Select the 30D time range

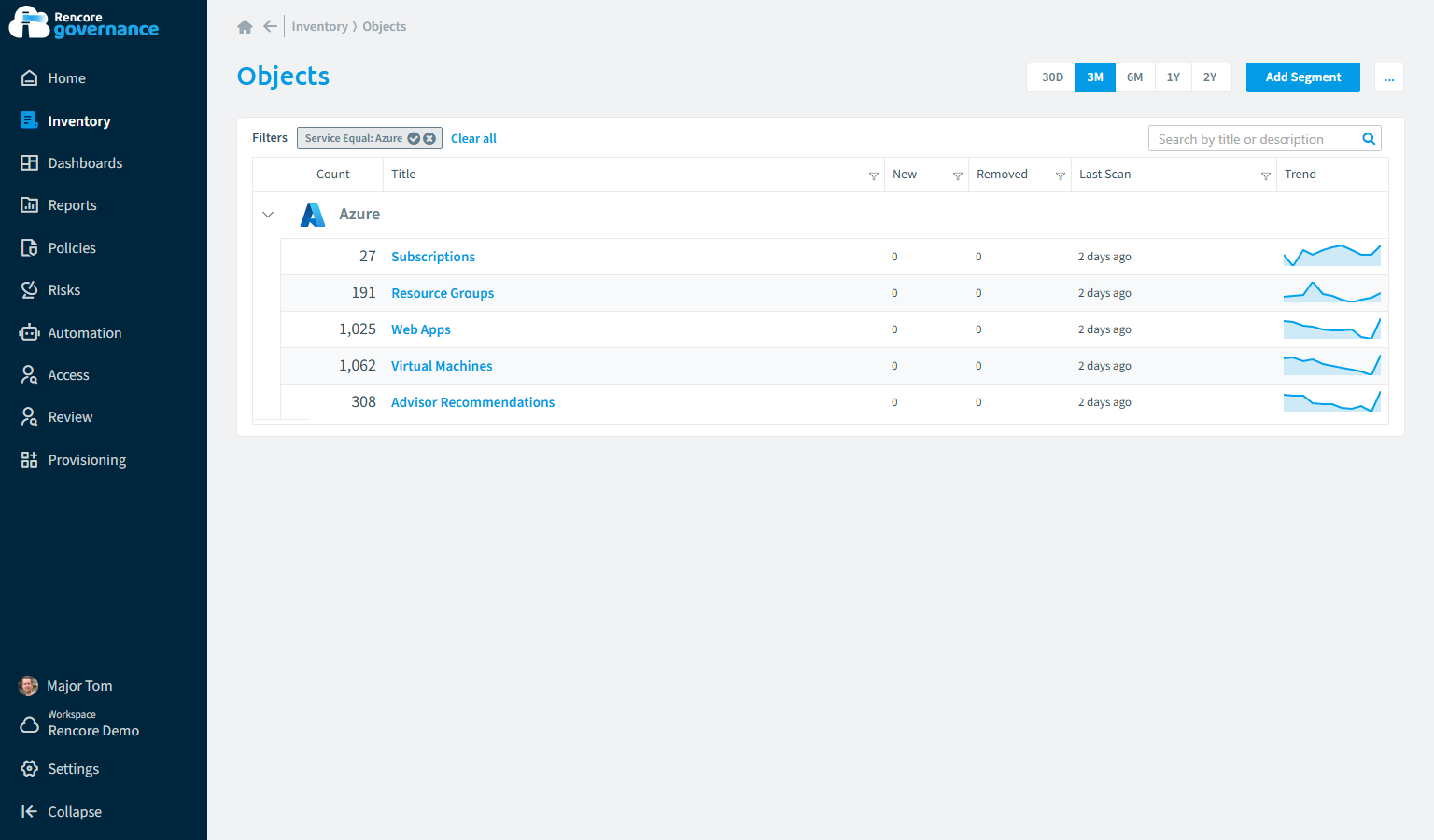coord(1052,77)
